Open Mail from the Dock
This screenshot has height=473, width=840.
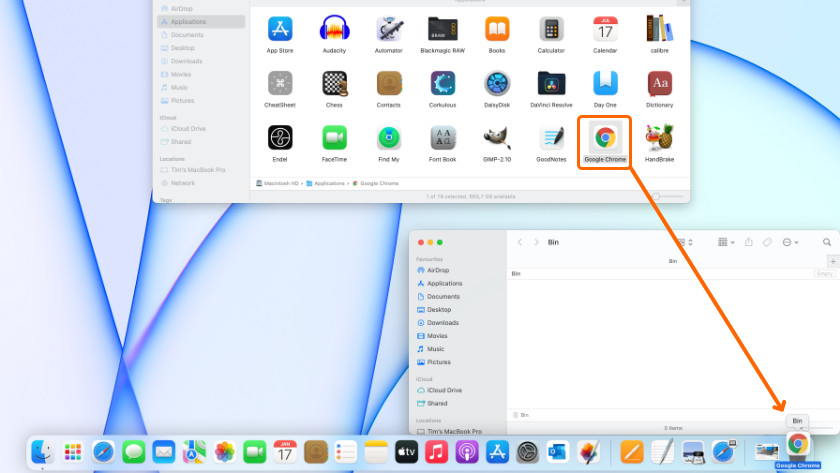[x=164, y=452]
